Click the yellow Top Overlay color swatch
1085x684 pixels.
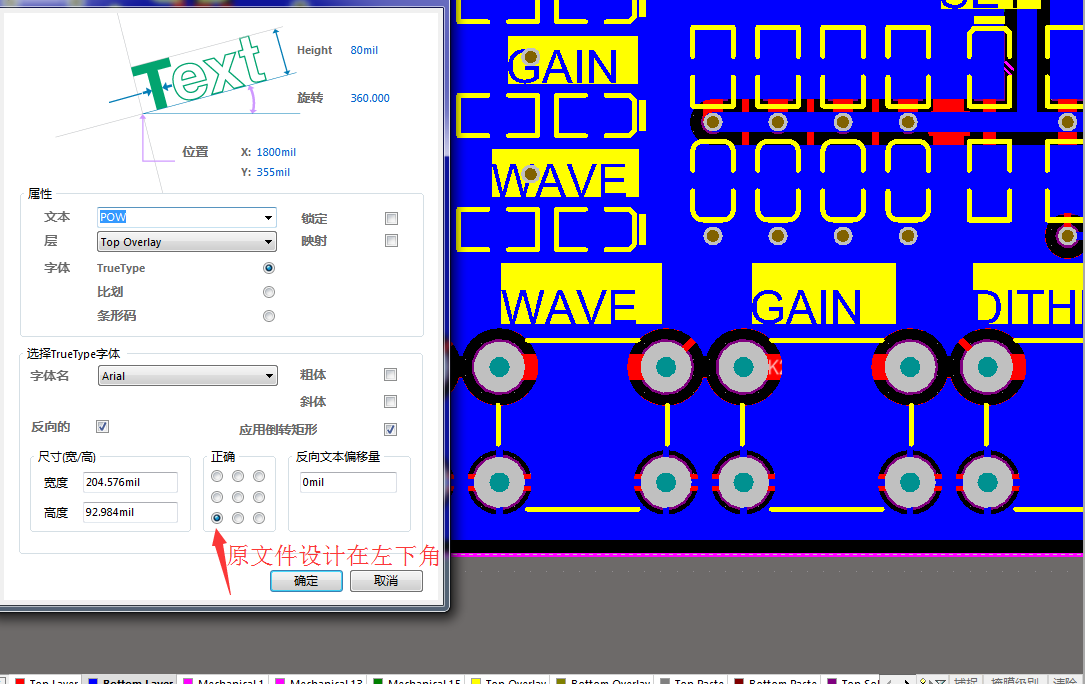tap(475, 682)
